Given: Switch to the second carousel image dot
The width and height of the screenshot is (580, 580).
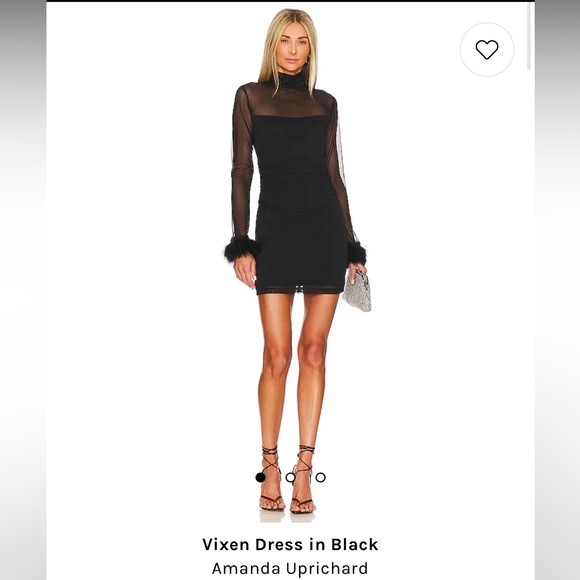Looking at the screenshot, I should [290, 478].
